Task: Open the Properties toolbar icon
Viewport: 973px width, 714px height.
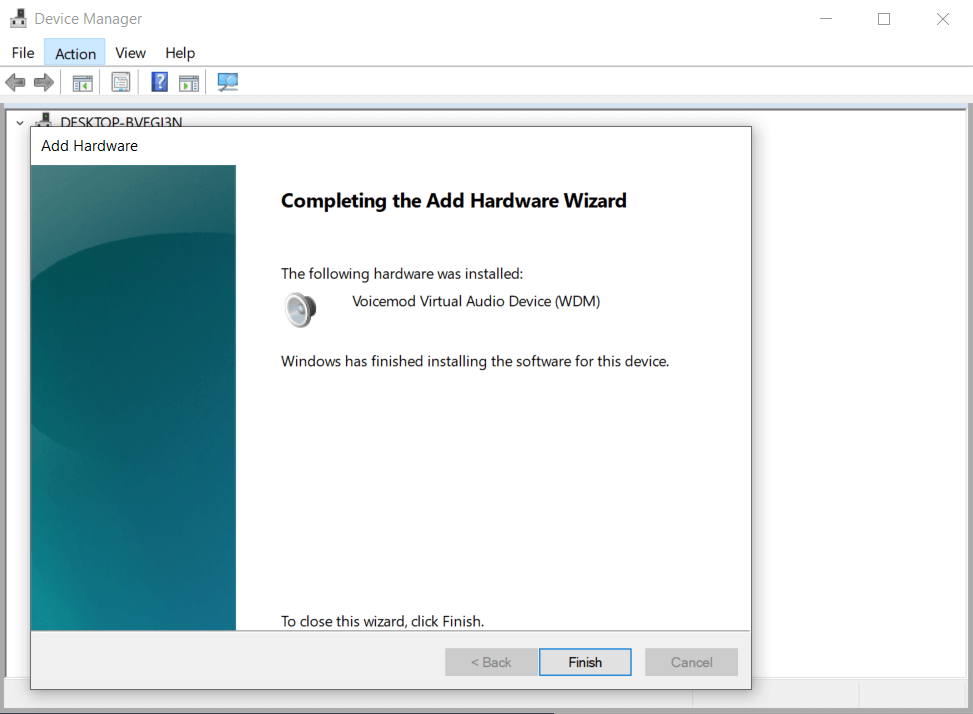Action: tap(120, 82)
